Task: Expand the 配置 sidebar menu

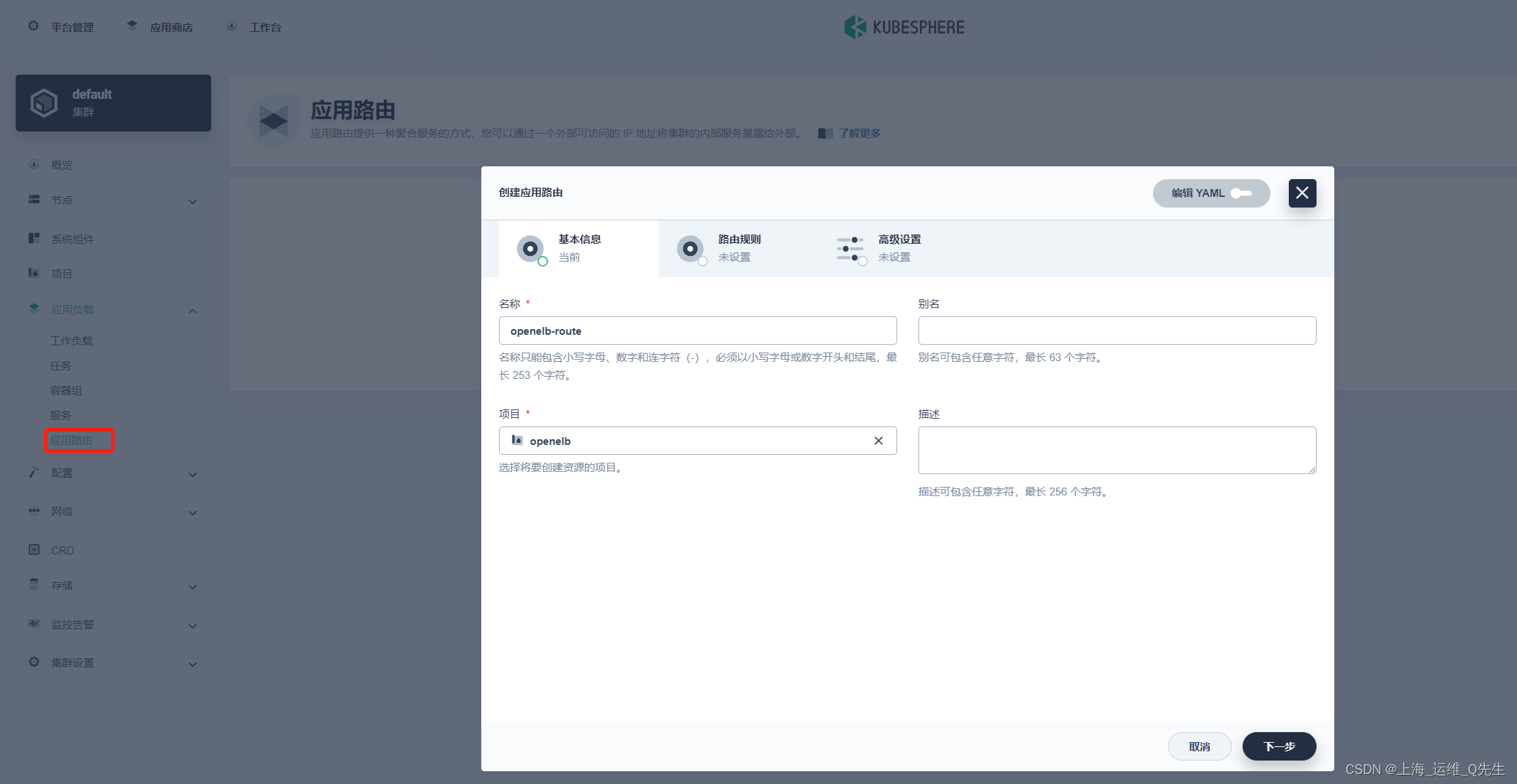Action: click(x=193, y=475)
